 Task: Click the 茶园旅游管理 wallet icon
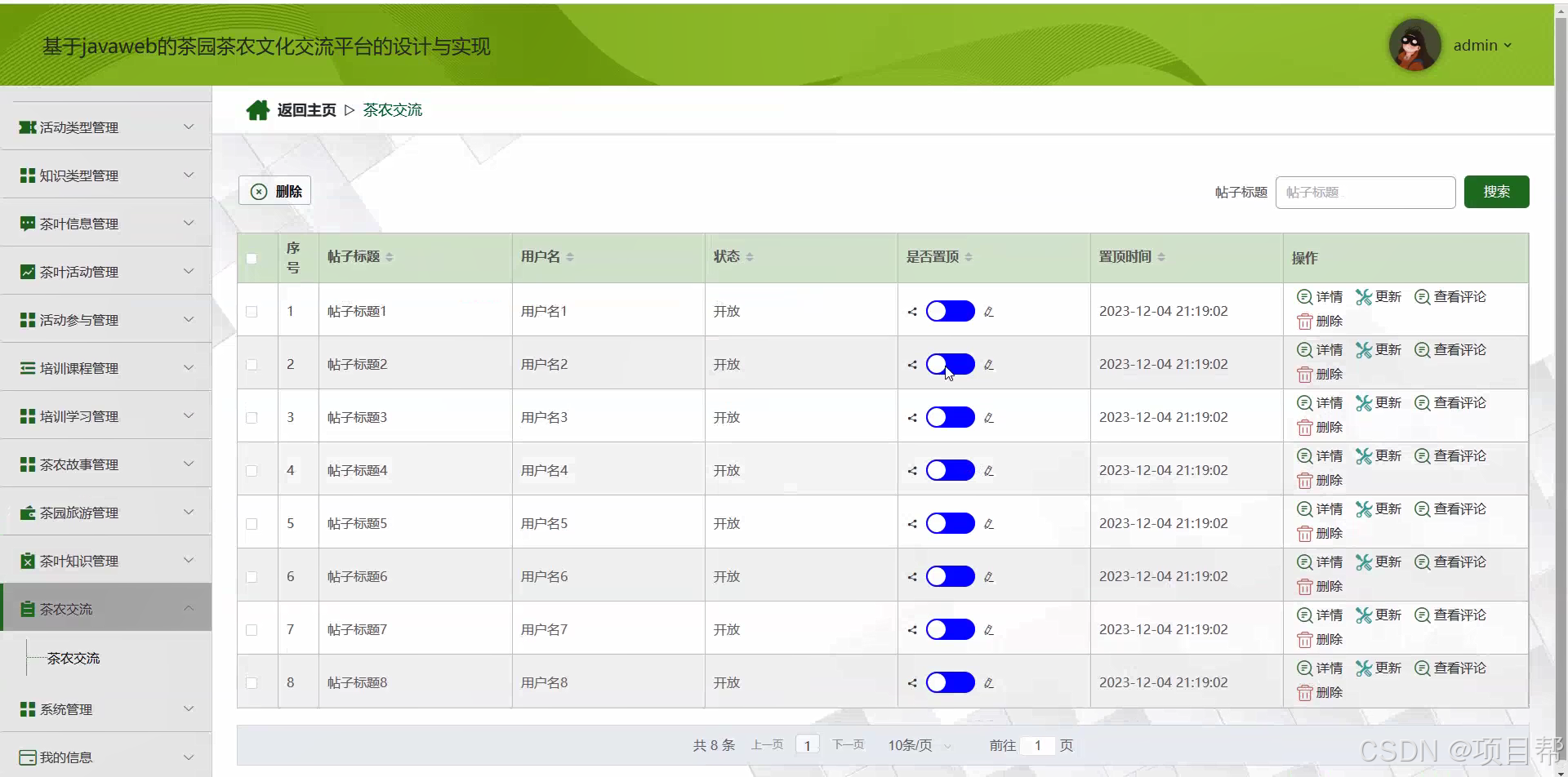pos(28,513)
